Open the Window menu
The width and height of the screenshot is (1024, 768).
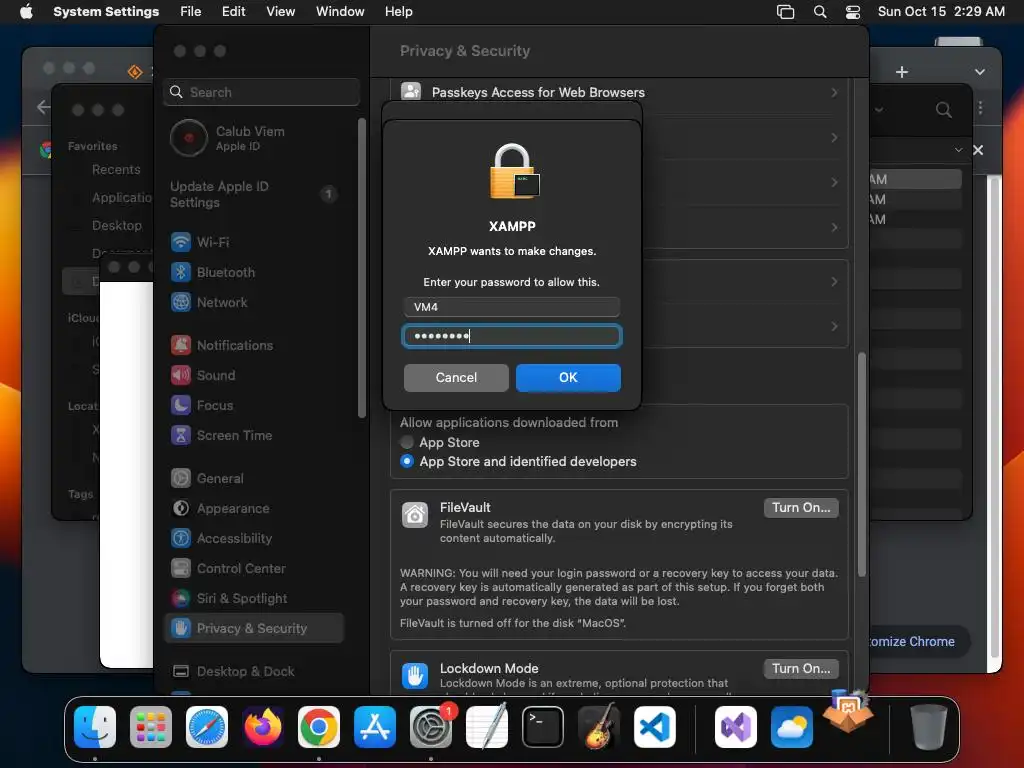pyautogui.click(x=340, y=11)
